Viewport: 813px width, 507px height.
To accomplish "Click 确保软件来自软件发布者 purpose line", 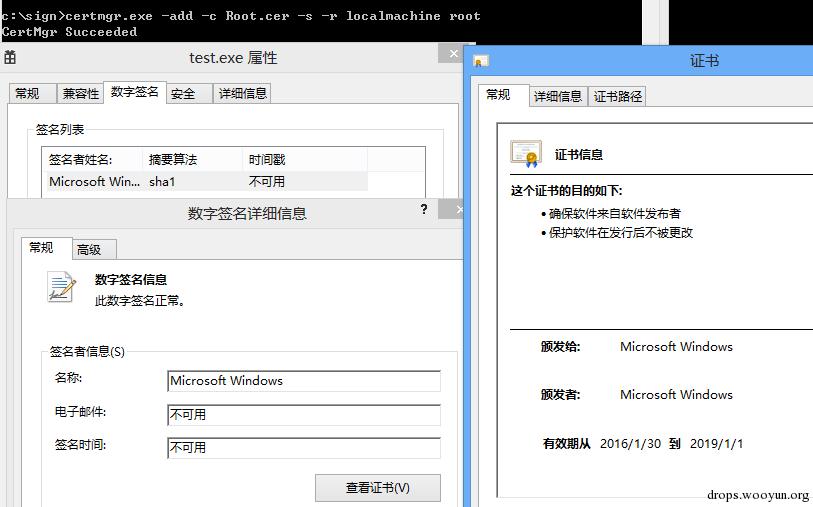I will click(614, 214).
